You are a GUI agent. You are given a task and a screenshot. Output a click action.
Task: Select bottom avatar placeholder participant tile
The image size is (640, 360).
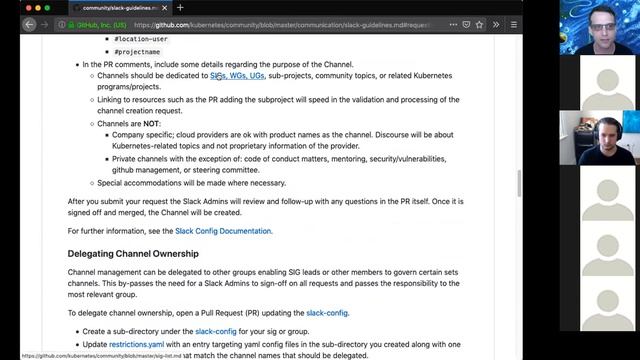pyautogui.click(x=607, y=303)
